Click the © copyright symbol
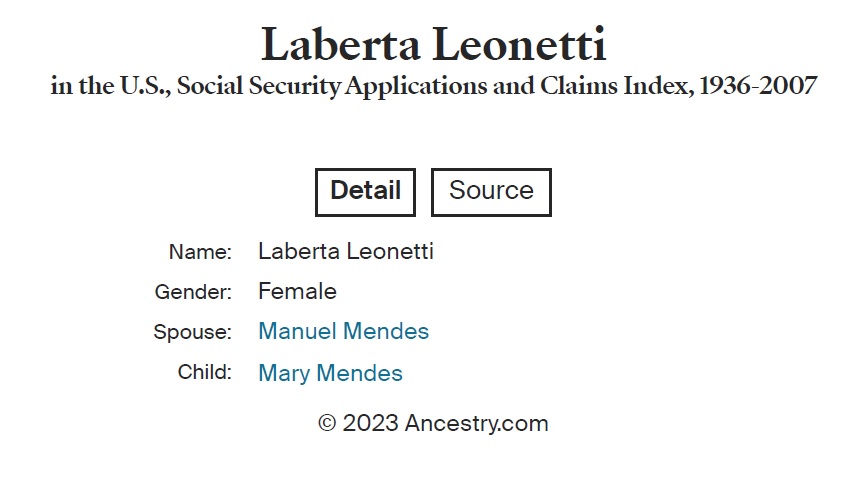The width and height of the screenshot is (858, 485). (327, 424)
